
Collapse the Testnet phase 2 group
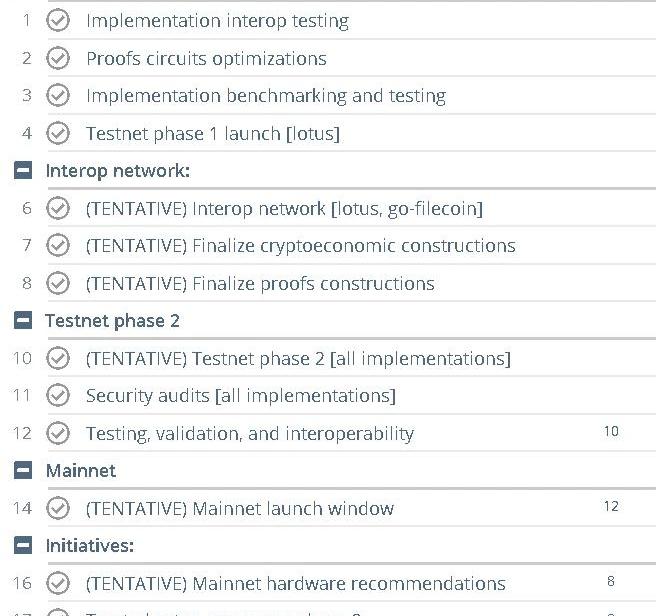pyautogui.click(x=23, y=320)
